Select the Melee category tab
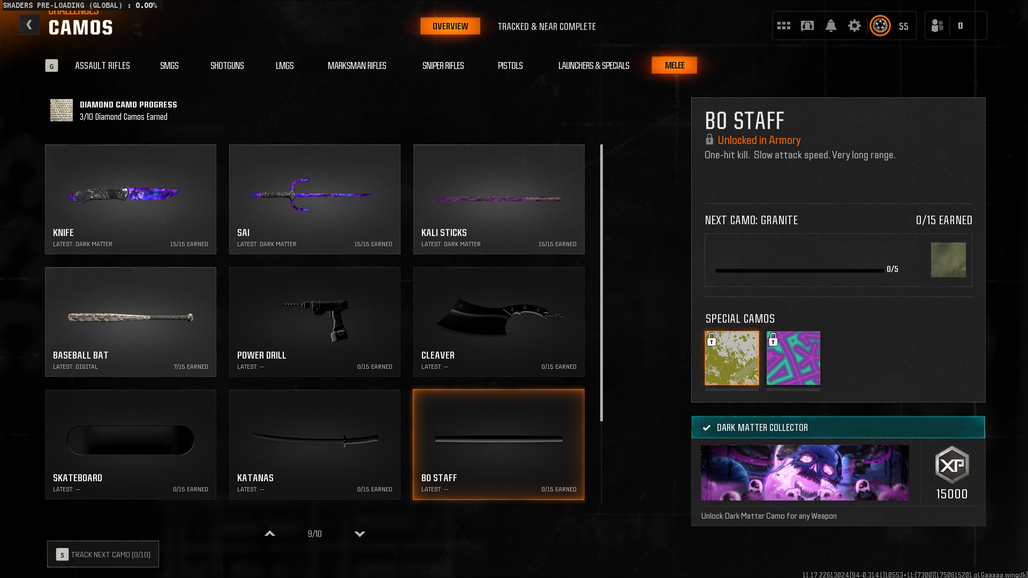 point(674,65)
